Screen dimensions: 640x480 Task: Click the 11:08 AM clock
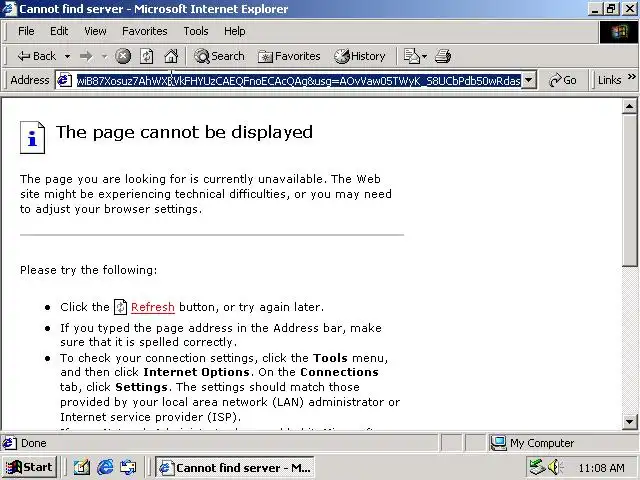[602, 468]
